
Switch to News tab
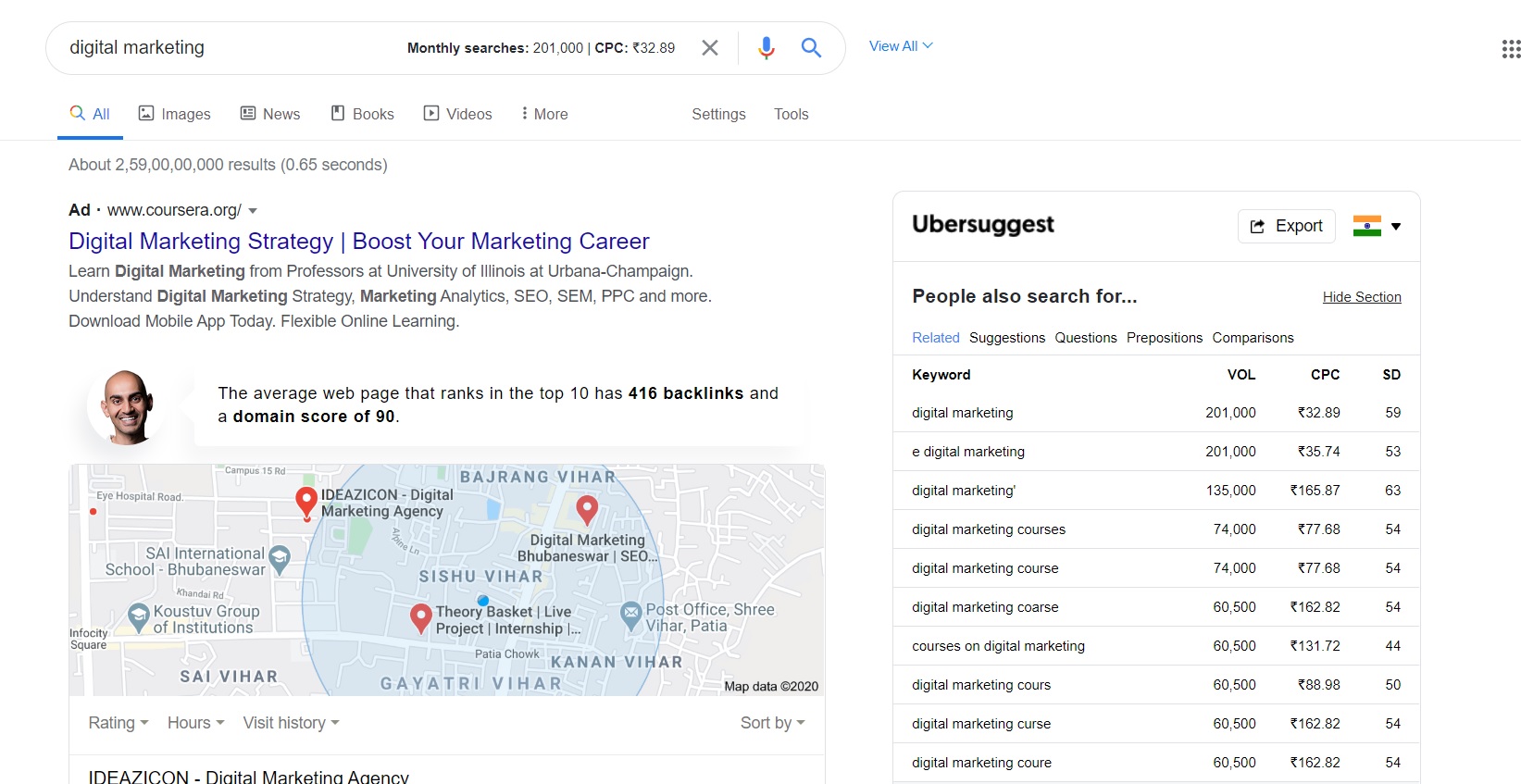pyautogui.click(x=270, y=114)
